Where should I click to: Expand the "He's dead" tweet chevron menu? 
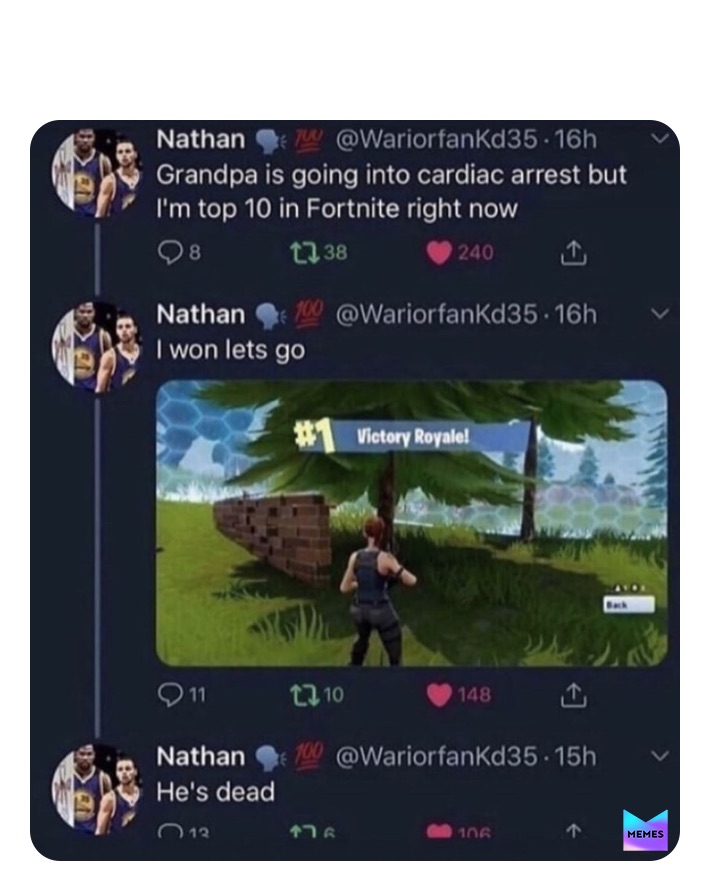coord(659,756)
